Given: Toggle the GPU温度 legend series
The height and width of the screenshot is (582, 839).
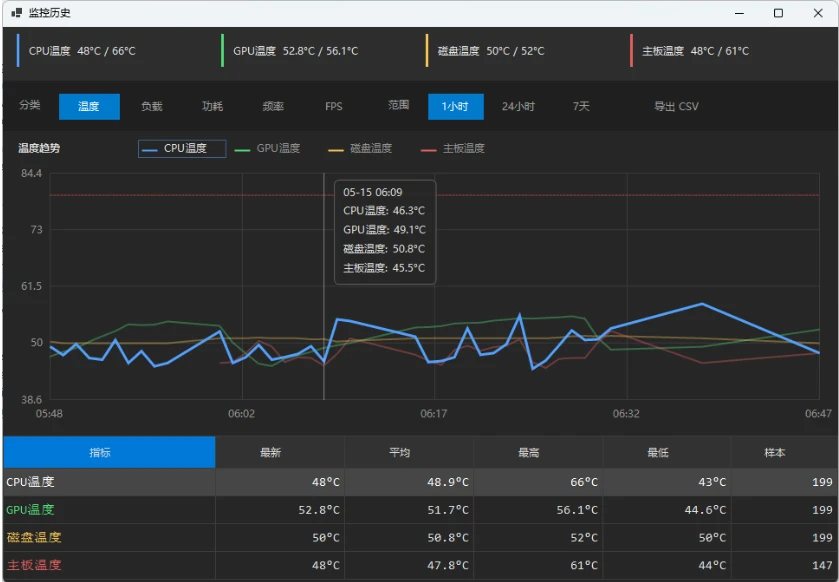Looking at the screenshot, I should (x=268, y=149).
